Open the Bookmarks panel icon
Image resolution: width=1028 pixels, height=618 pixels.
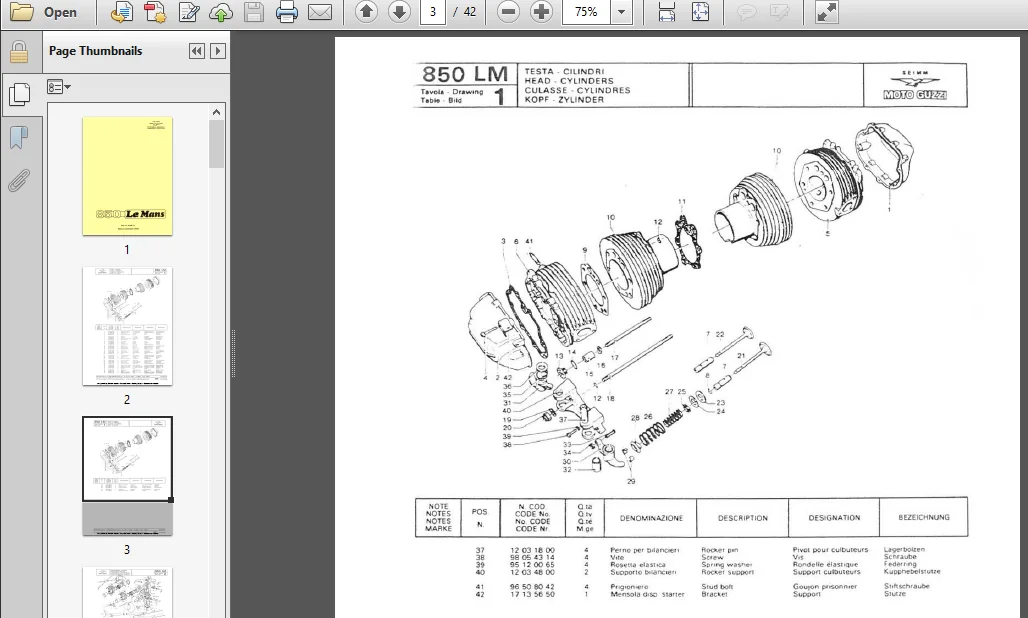click(19, 138)
